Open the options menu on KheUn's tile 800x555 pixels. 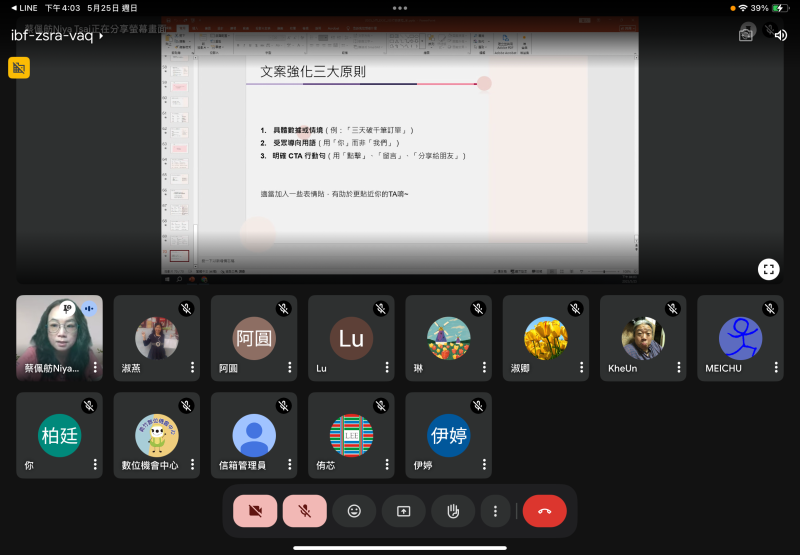coord(679,368)
